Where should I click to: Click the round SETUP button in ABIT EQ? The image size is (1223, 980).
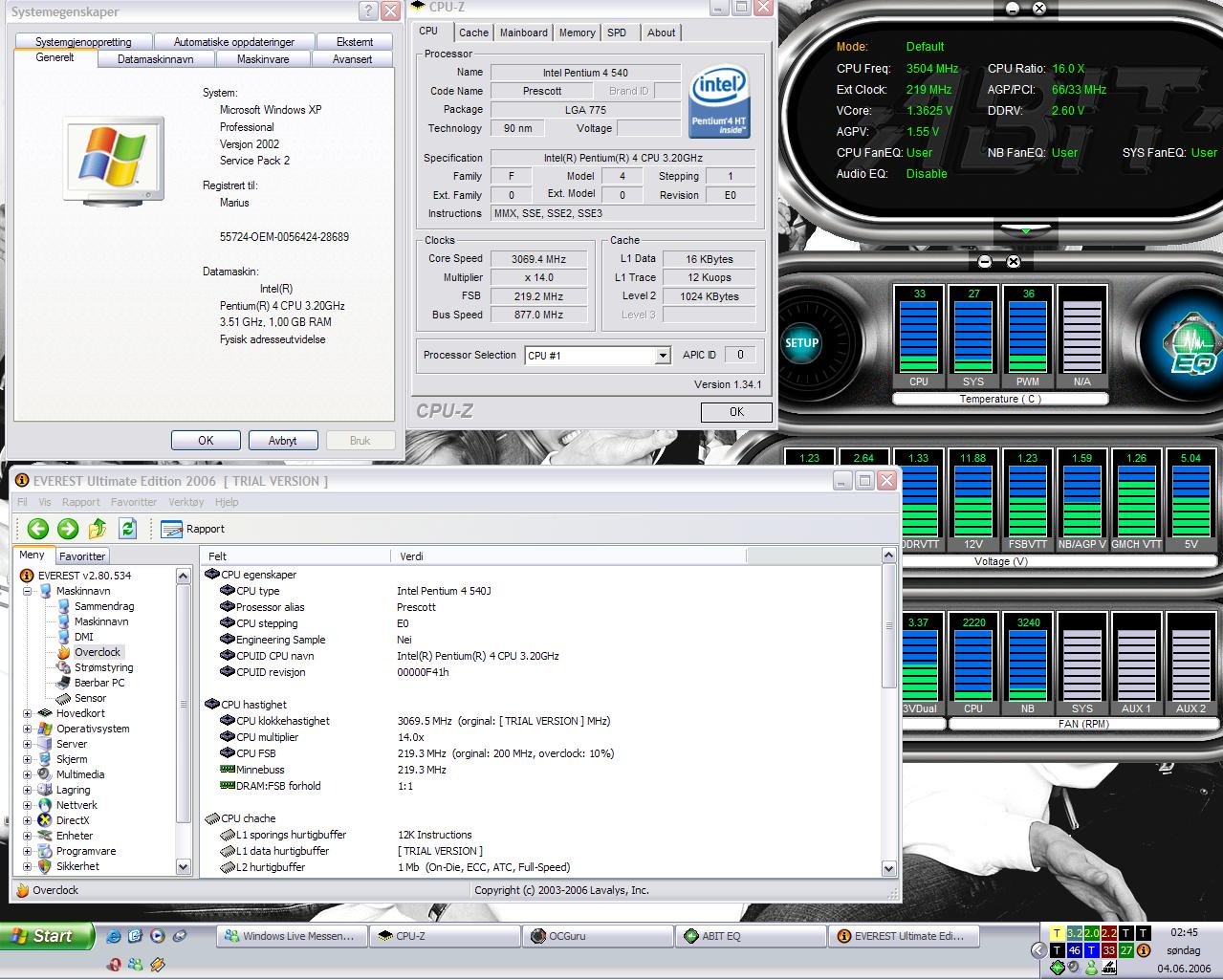click(801, 342)
